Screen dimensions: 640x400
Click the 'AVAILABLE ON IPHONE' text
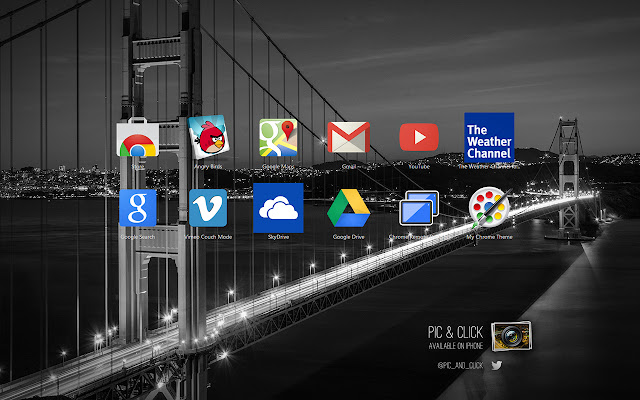point(456,346)
